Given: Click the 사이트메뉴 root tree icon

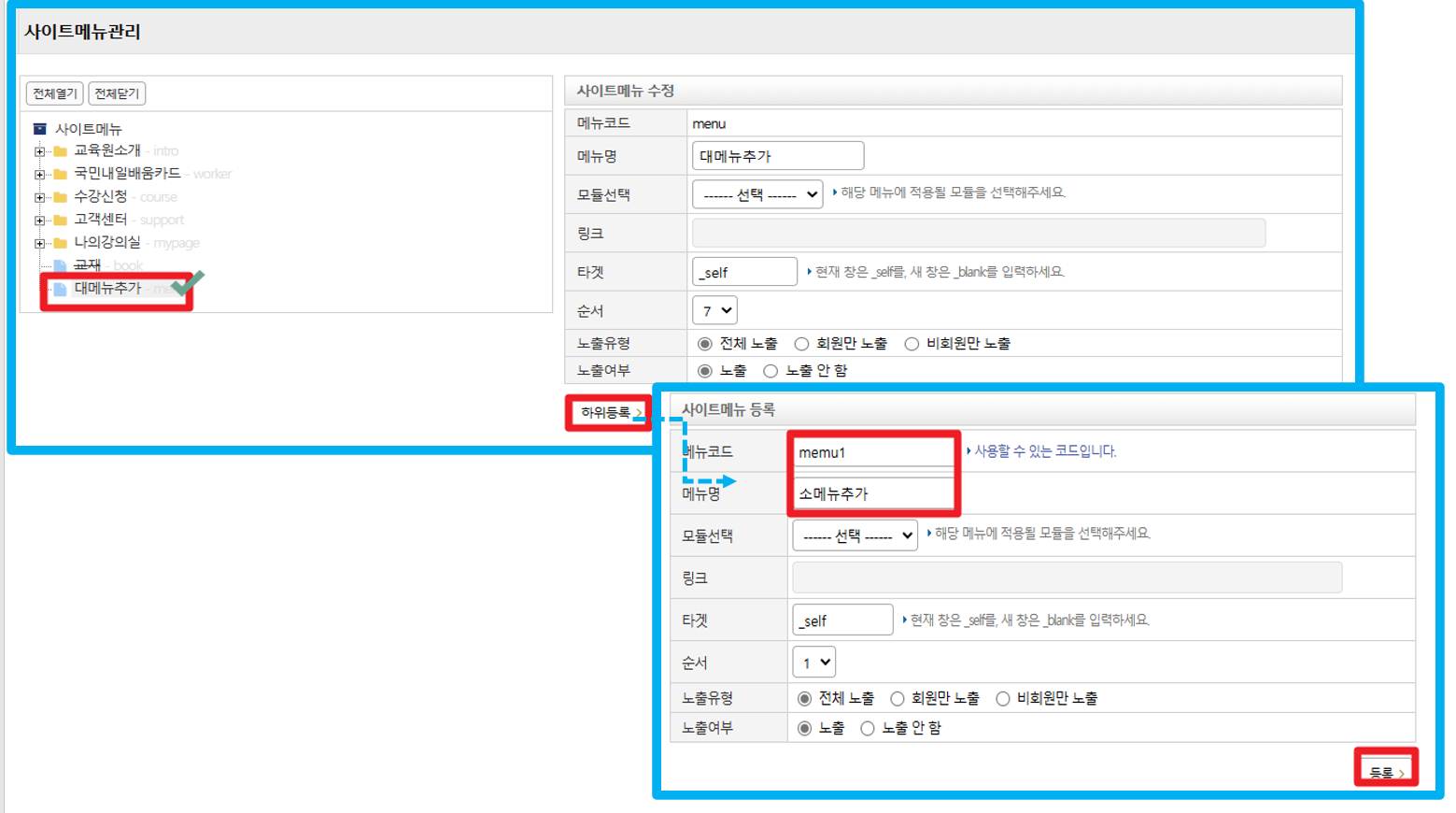Looking at the screenshot, I should pos(39,129).
